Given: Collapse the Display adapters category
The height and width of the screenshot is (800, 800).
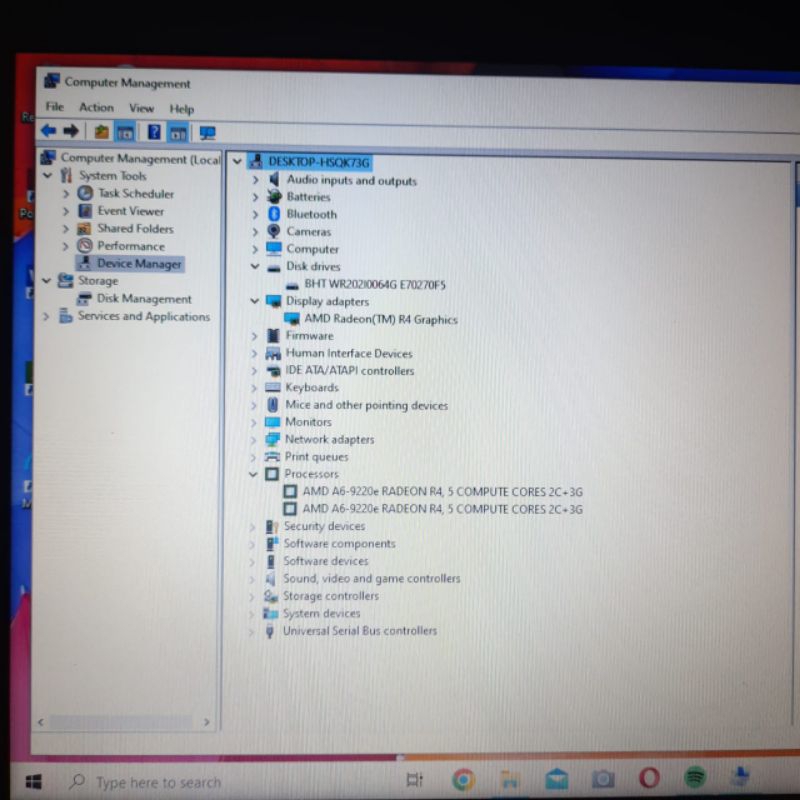Looking at the screenshot, I should tap(254, 301).
